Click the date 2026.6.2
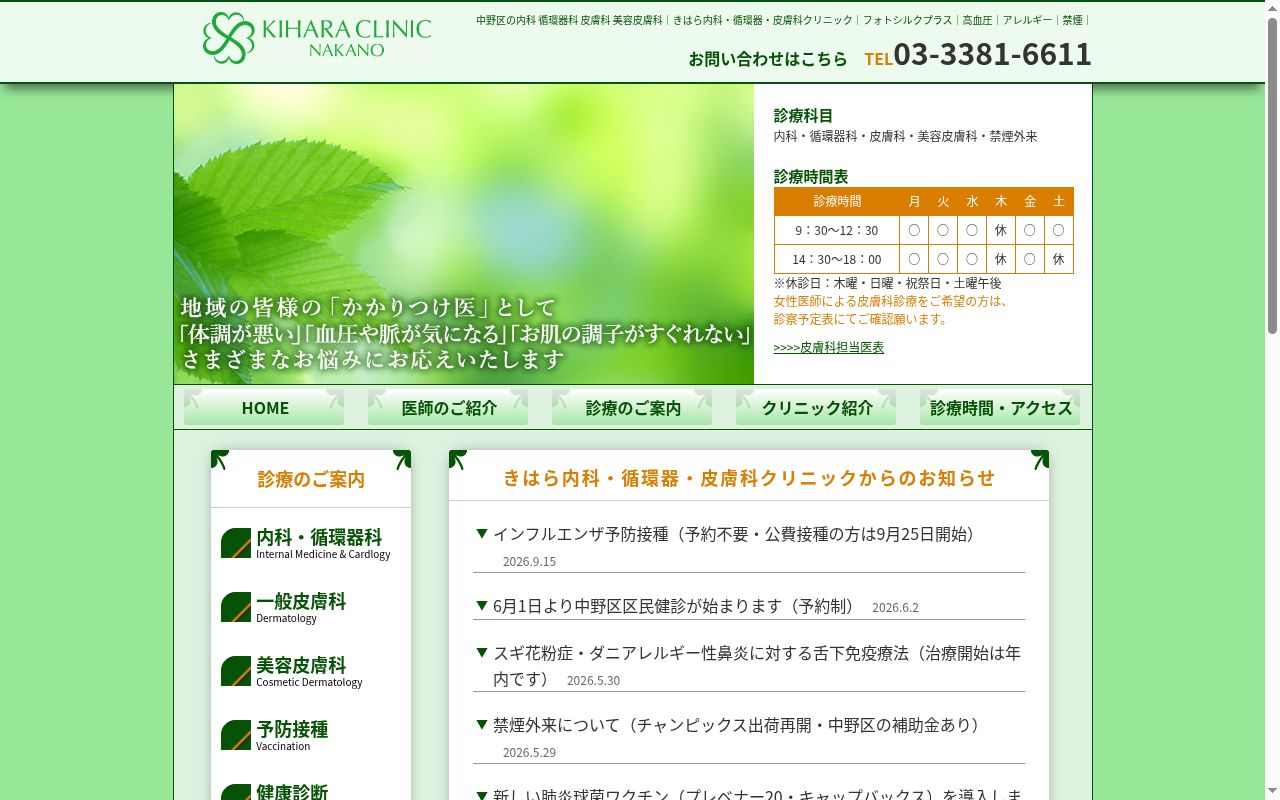1280x800 pixels. click(x=895, y=607)
